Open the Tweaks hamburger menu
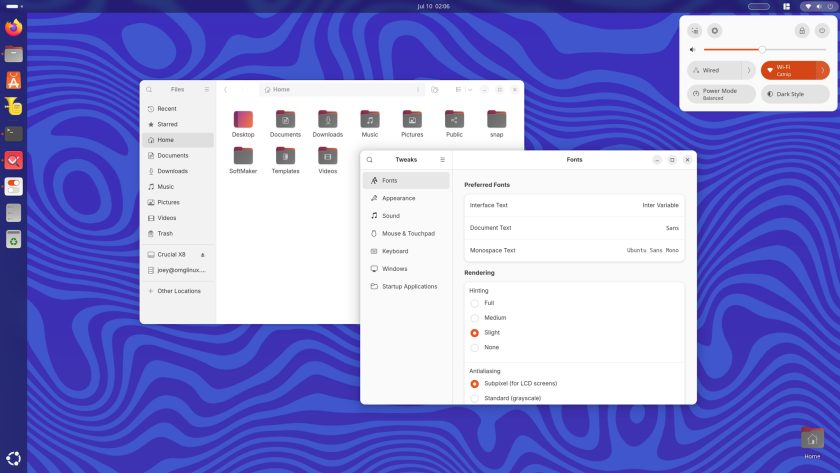The height and width of the screenshot is (473, 840). [442, 160]
